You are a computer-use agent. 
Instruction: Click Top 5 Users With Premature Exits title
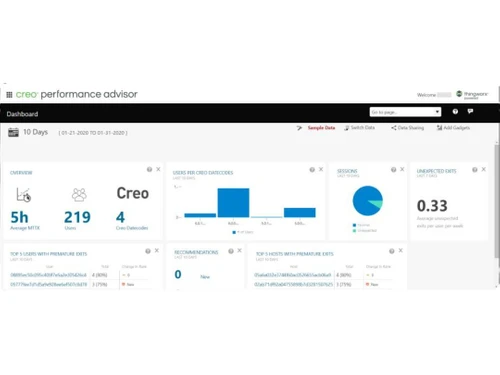pyautogui.click(x=49, y=254)
